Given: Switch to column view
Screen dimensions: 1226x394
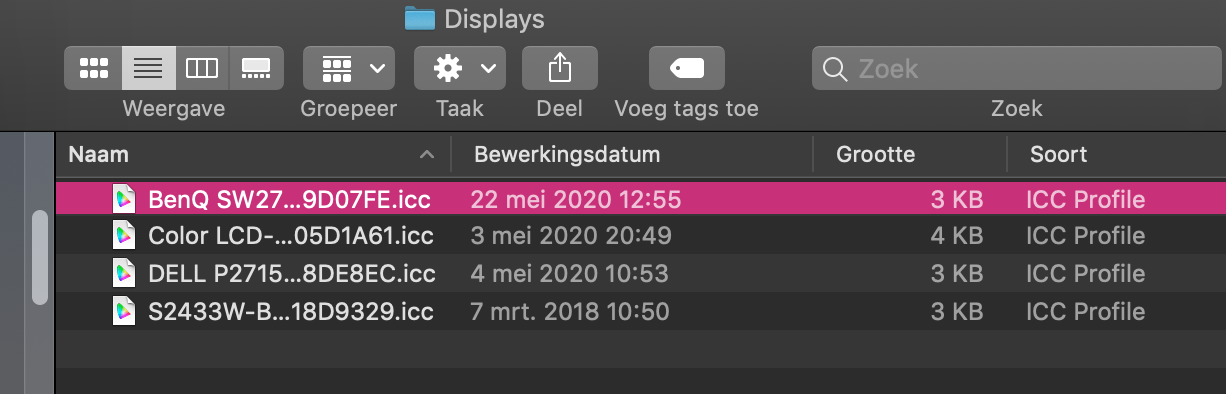Looking at the screenshot, I should [202, 68].
